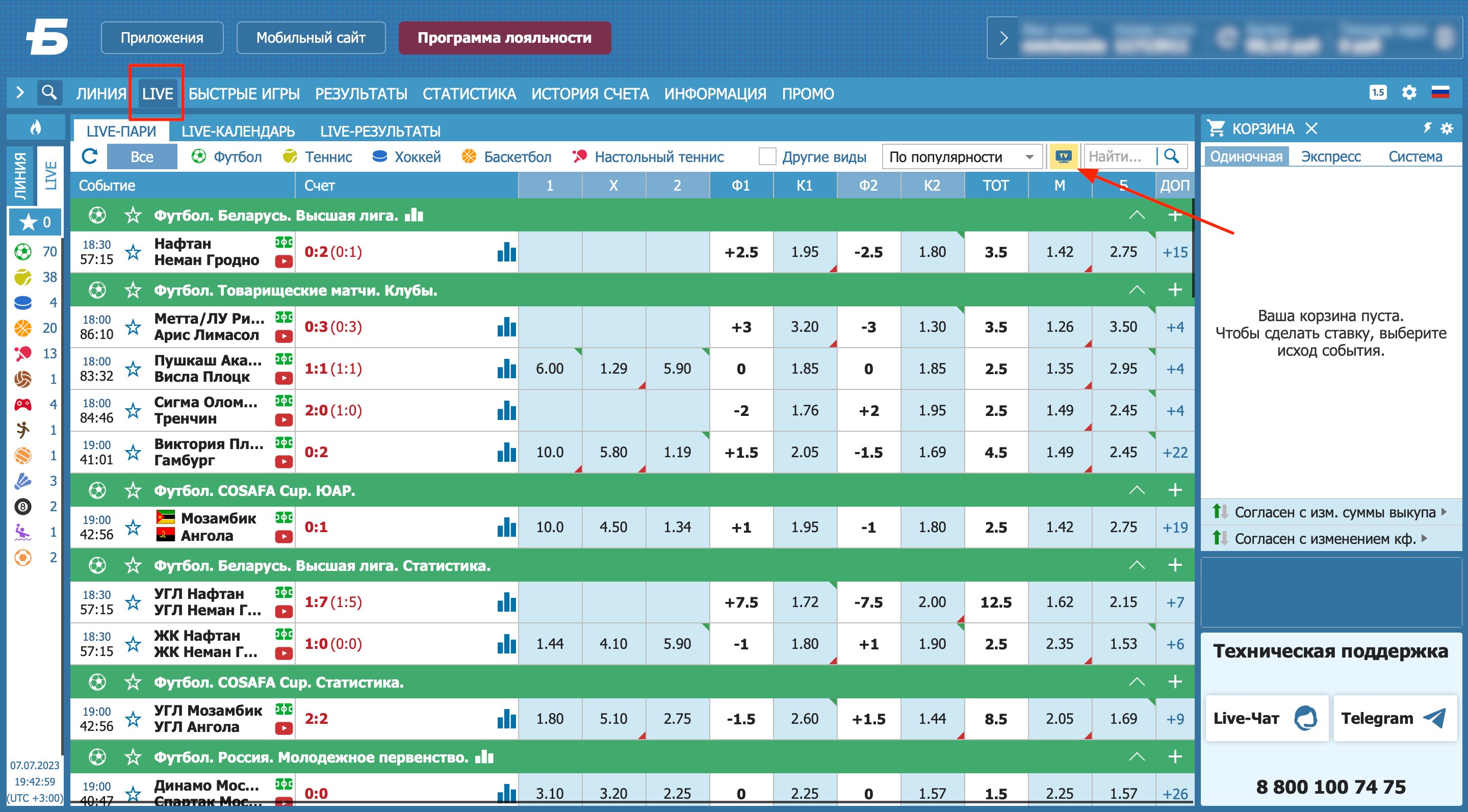Click the refresh live events icon
This screenshot has height=812, width=1468.
coord(89,156)
